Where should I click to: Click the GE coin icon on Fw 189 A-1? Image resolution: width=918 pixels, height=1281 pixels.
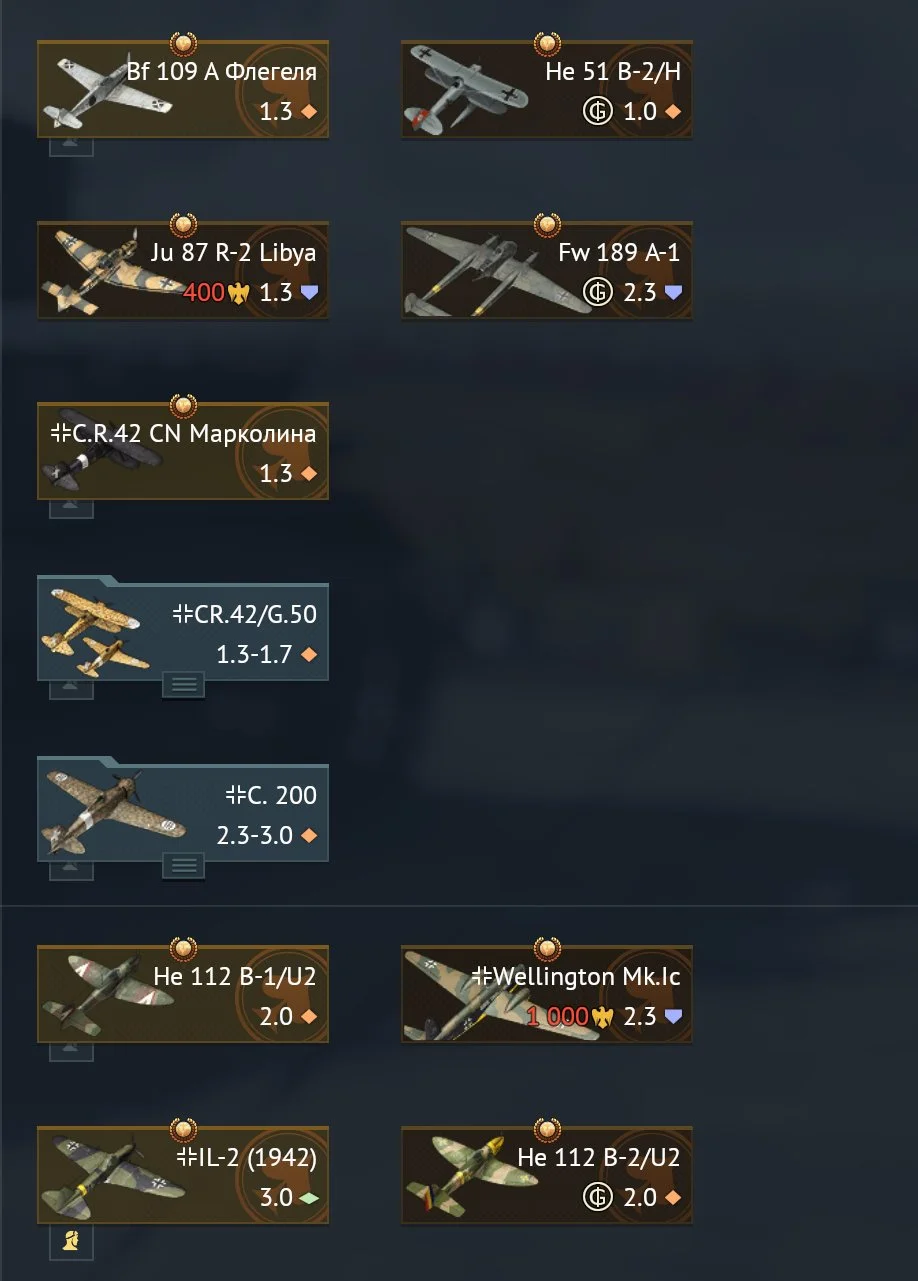click(597, 292)
